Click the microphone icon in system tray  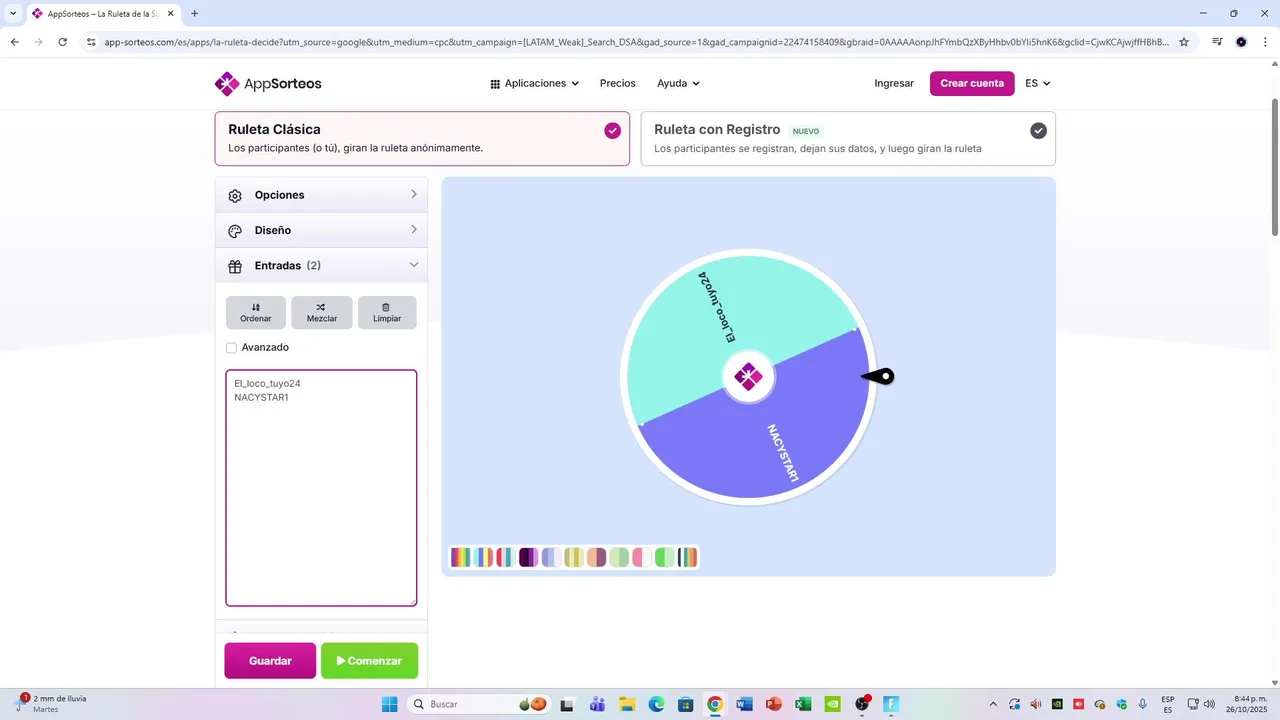[x=1143, y=704]
